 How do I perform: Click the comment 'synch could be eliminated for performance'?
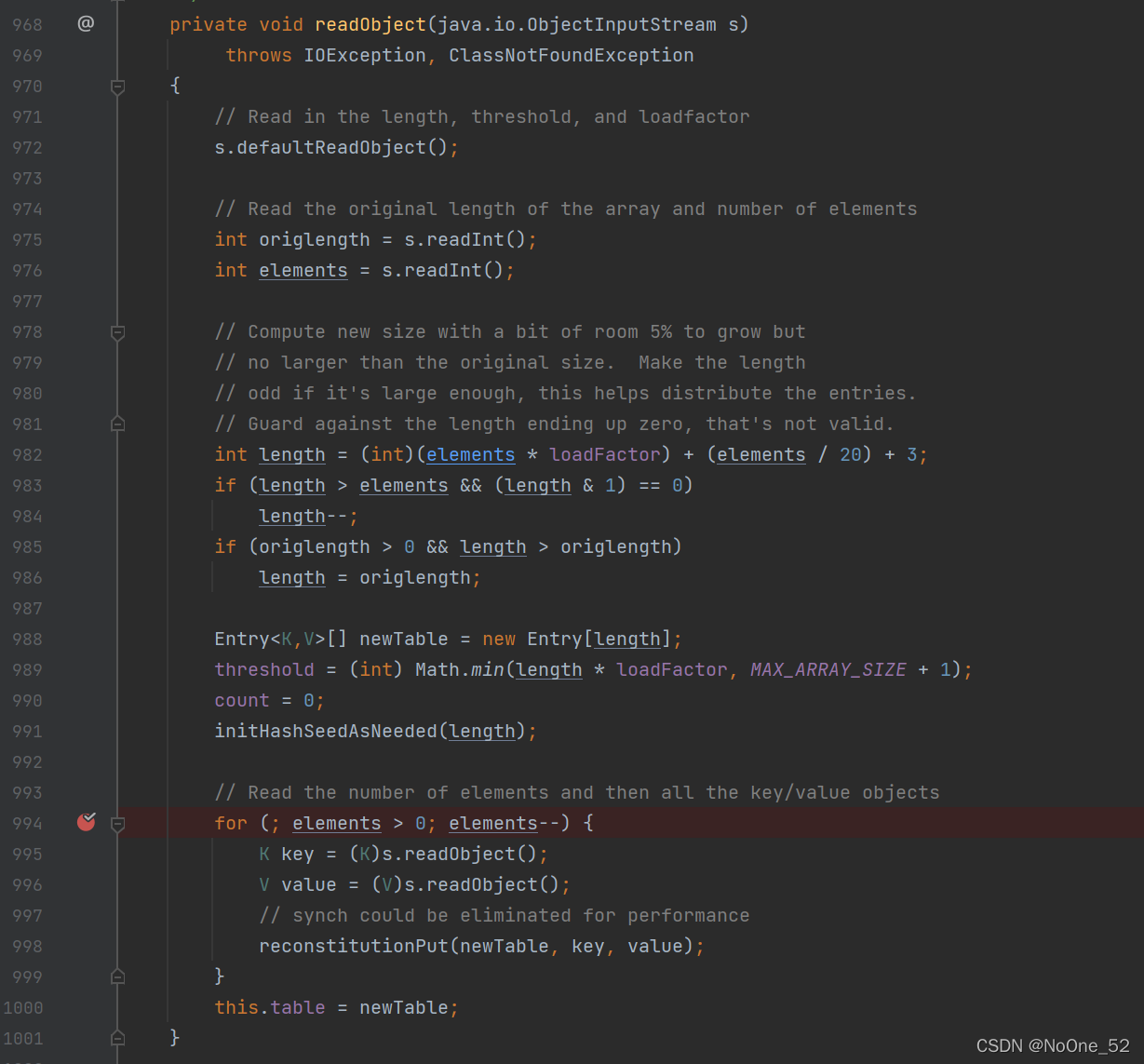coord(505,916)
